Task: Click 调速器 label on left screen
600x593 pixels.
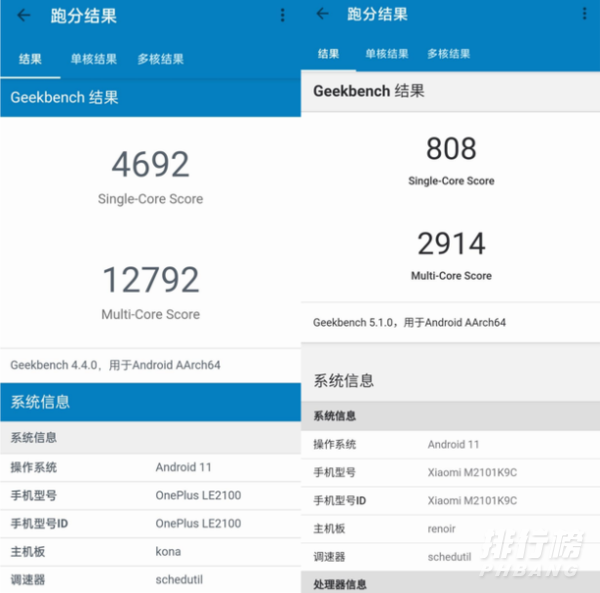Action: click(x=28, y=580)
